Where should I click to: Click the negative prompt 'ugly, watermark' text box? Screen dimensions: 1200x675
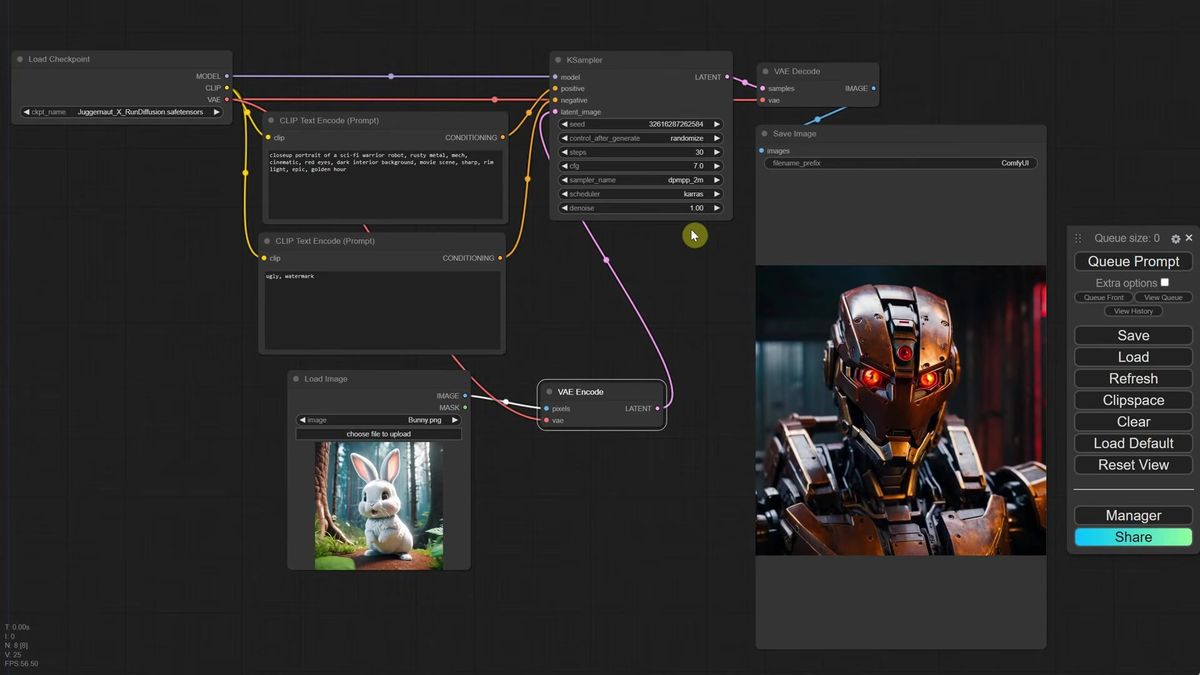(x=381, y=309)
